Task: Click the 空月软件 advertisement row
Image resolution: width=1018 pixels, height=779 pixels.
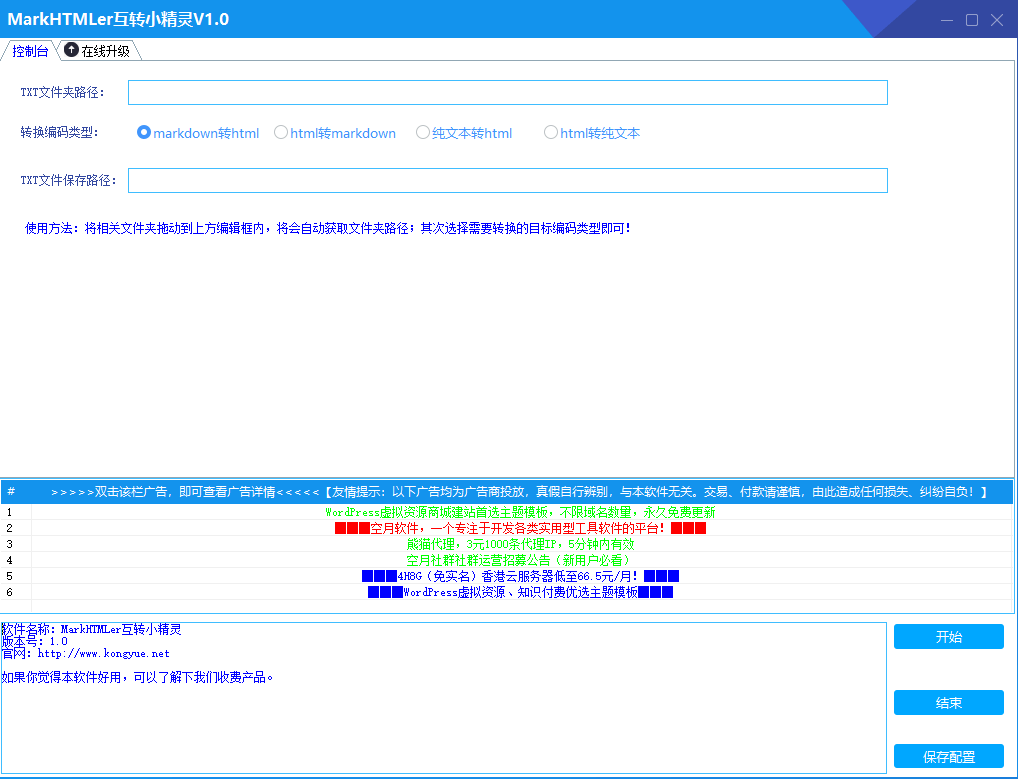Action: point(509,530)
